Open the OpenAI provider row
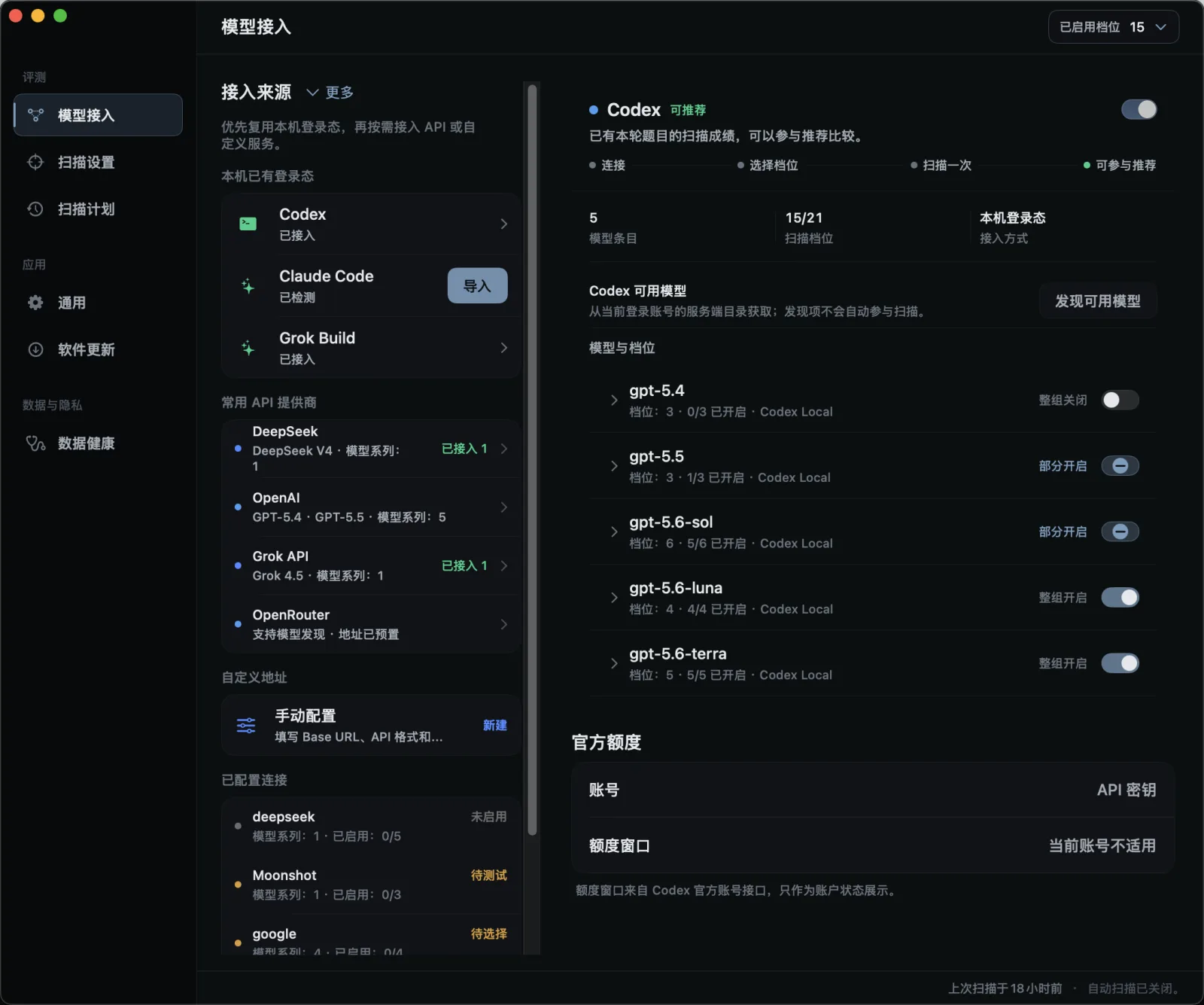 pyautogui.click(x=371, y=507)
